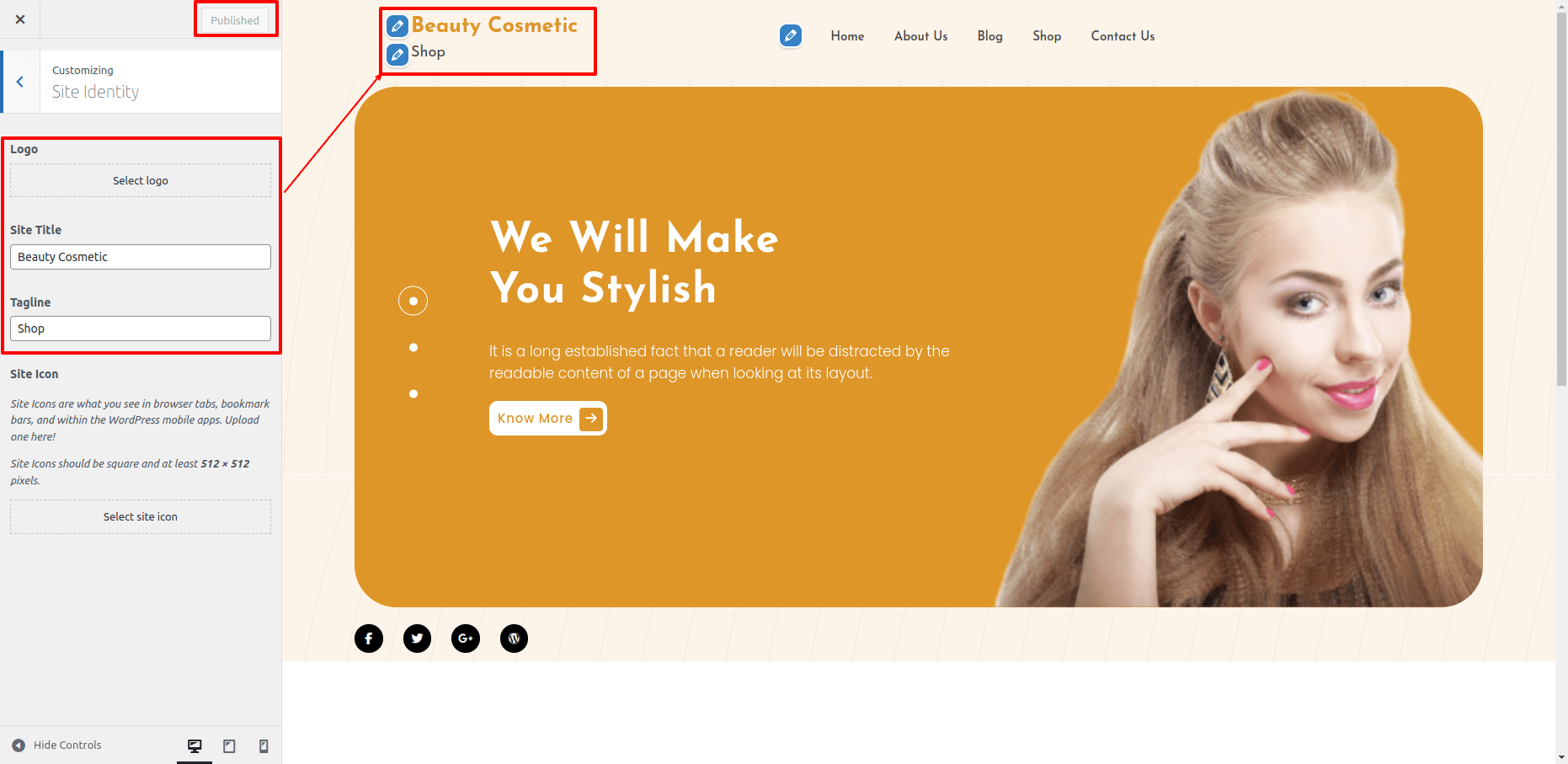Click the edit pencil beside Shop tagline
Viewport: 1568px width, 764px height.
pyautogui.click(x=397, y=55)
